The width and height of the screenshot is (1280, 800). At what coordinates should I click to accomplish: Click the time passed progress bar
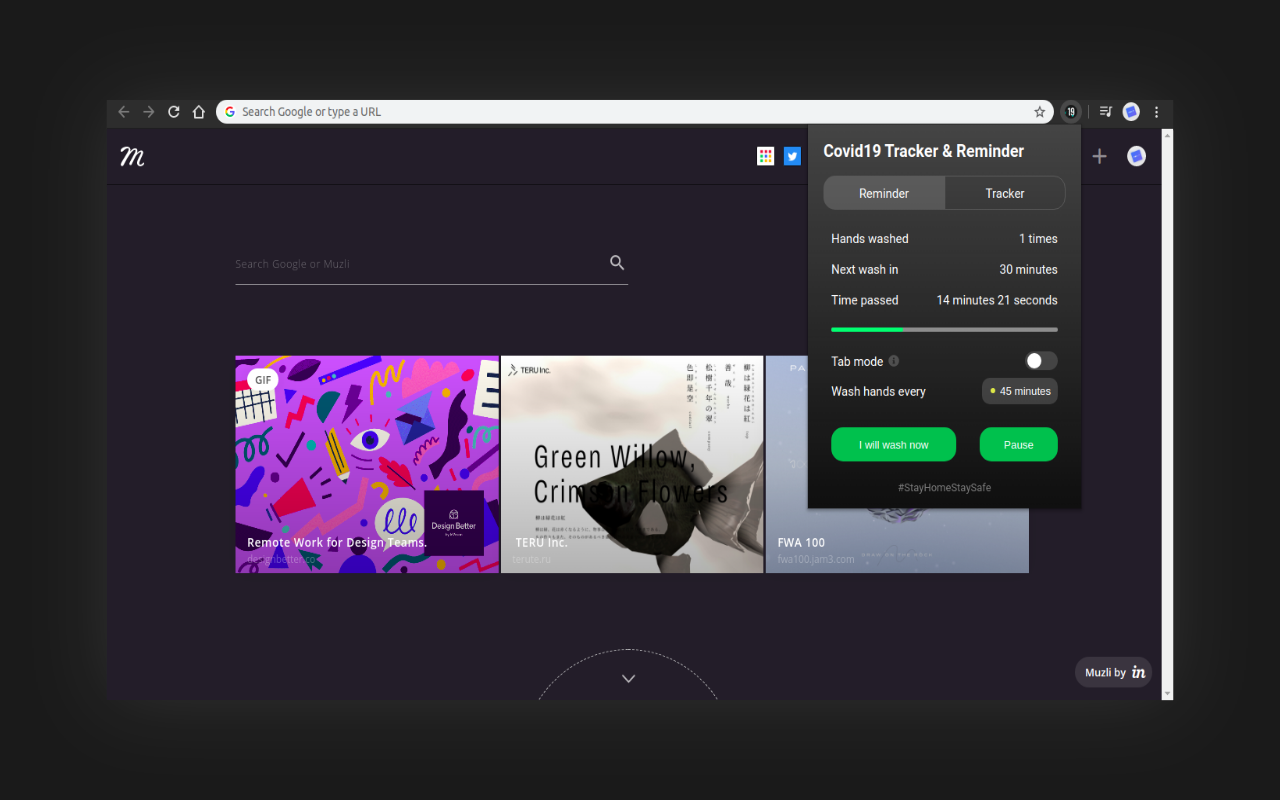(944, 329)
